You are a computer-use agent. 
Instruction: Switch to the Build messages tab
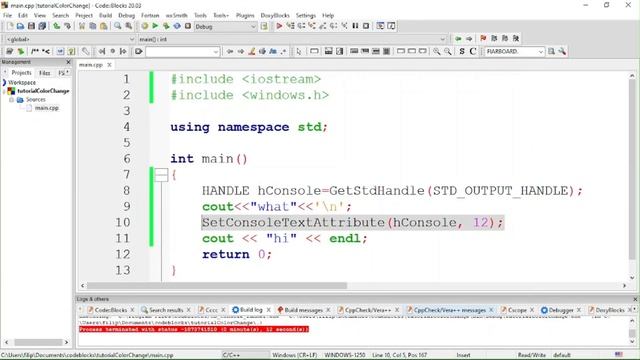coord(303,310)
